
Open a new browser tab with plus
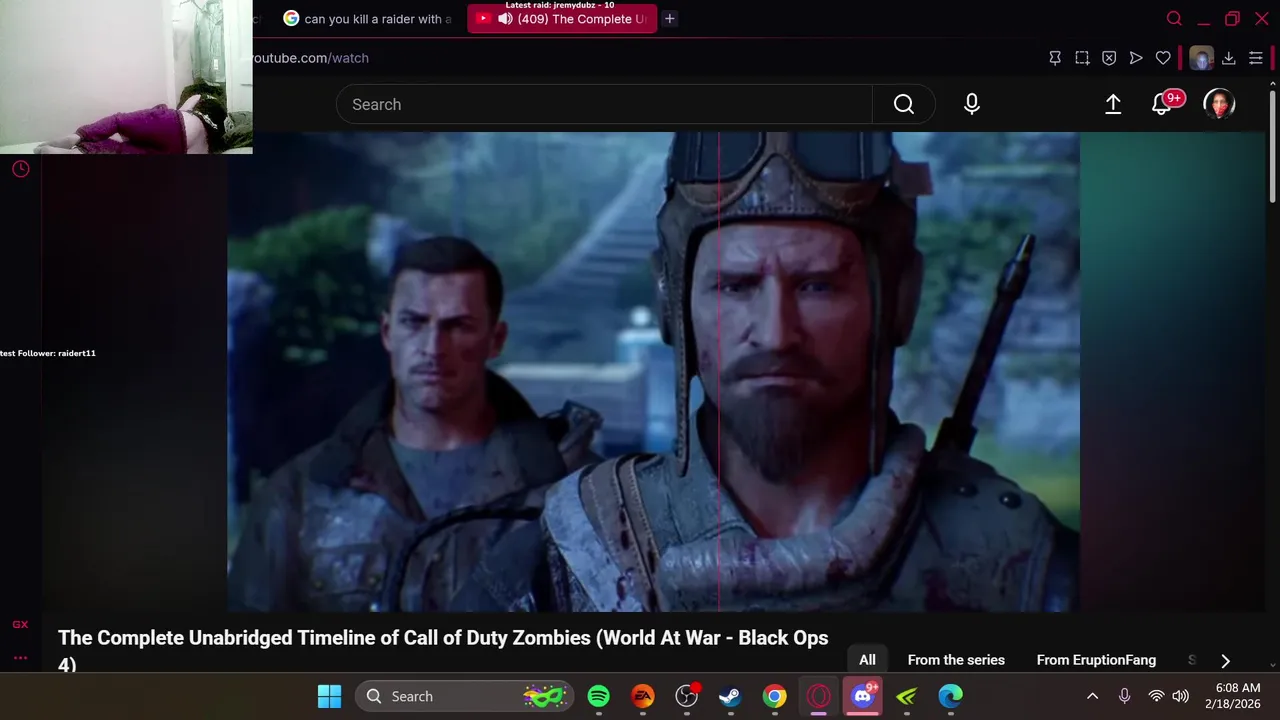pyautogui.click(x=670, y=18)
